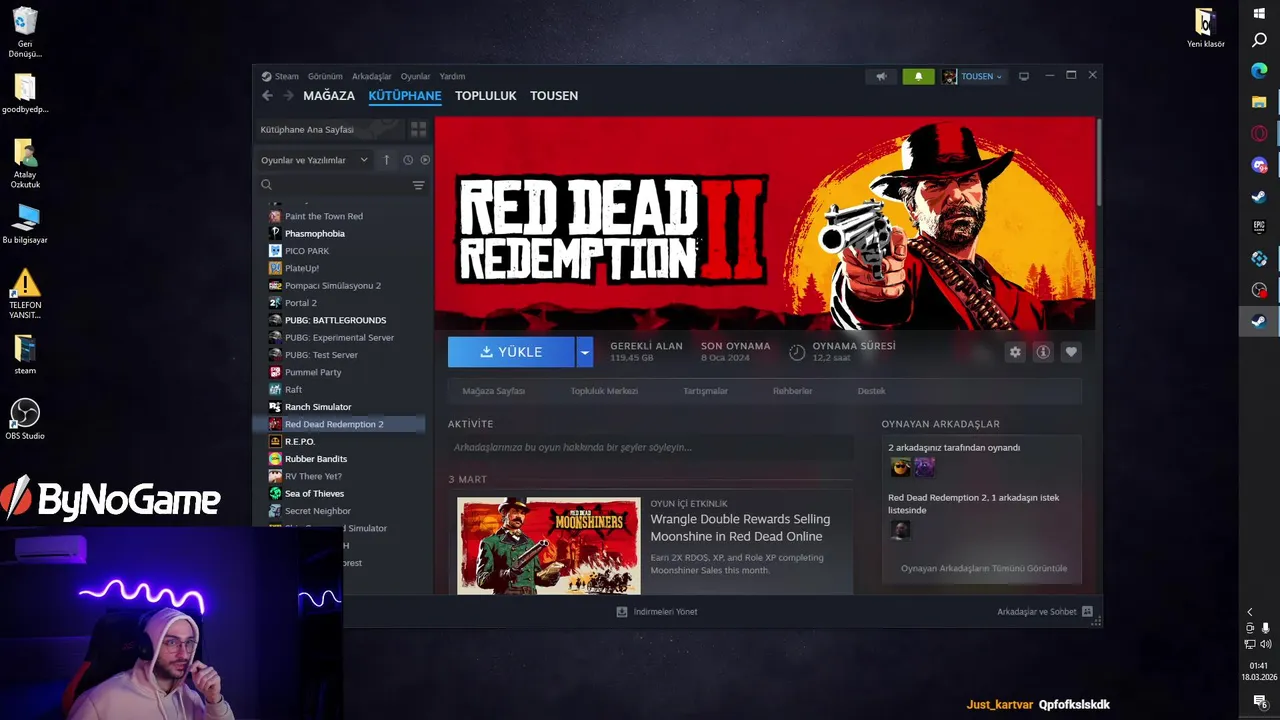Open İndirmeleri Yönet downloads
The image size is (1280, 720).
click(x=657, y=611)
